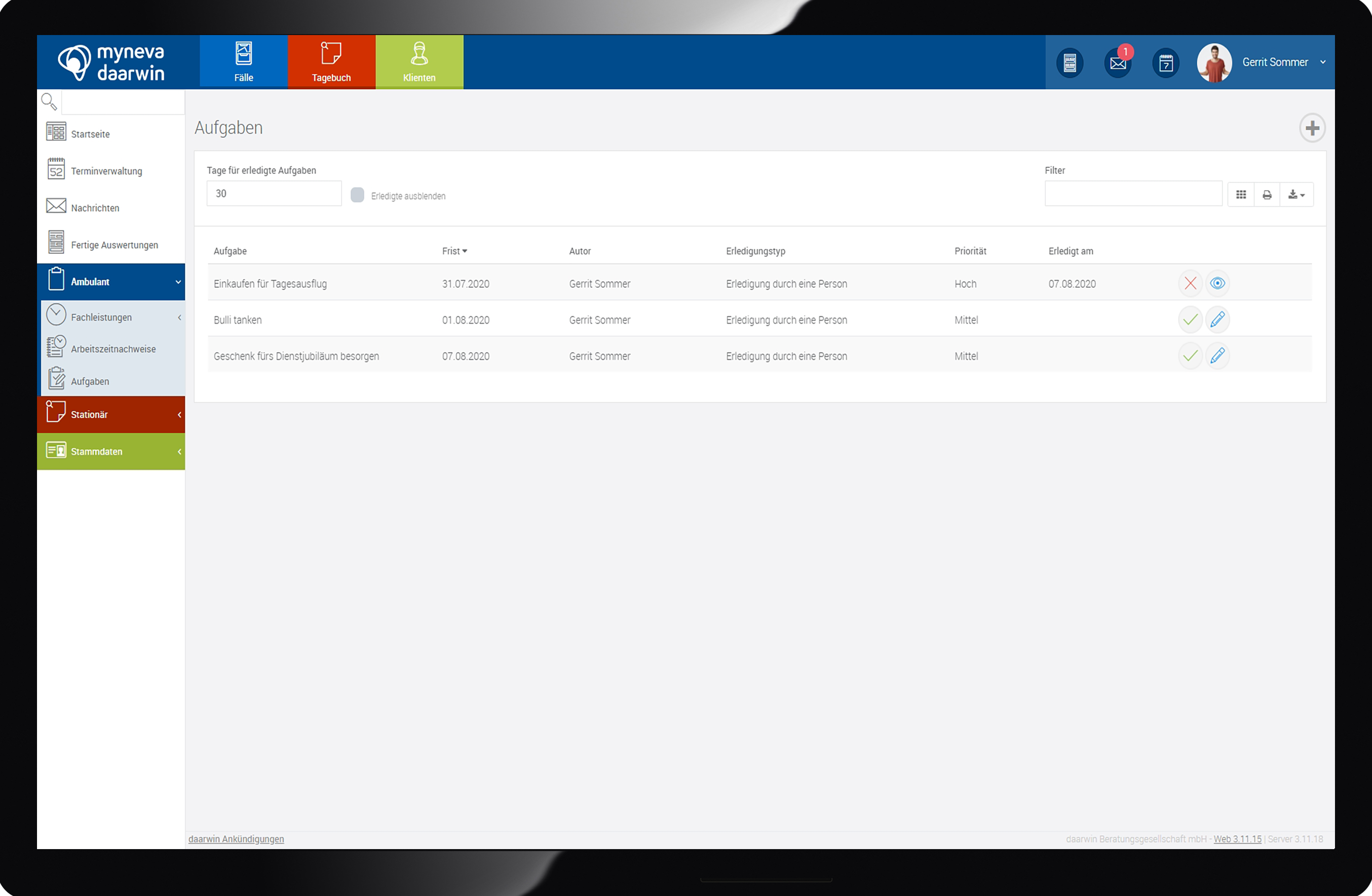Print the task list
Image resolution: width=1372 pixels, height=896 pixels.
click(x=1267, y=195)
